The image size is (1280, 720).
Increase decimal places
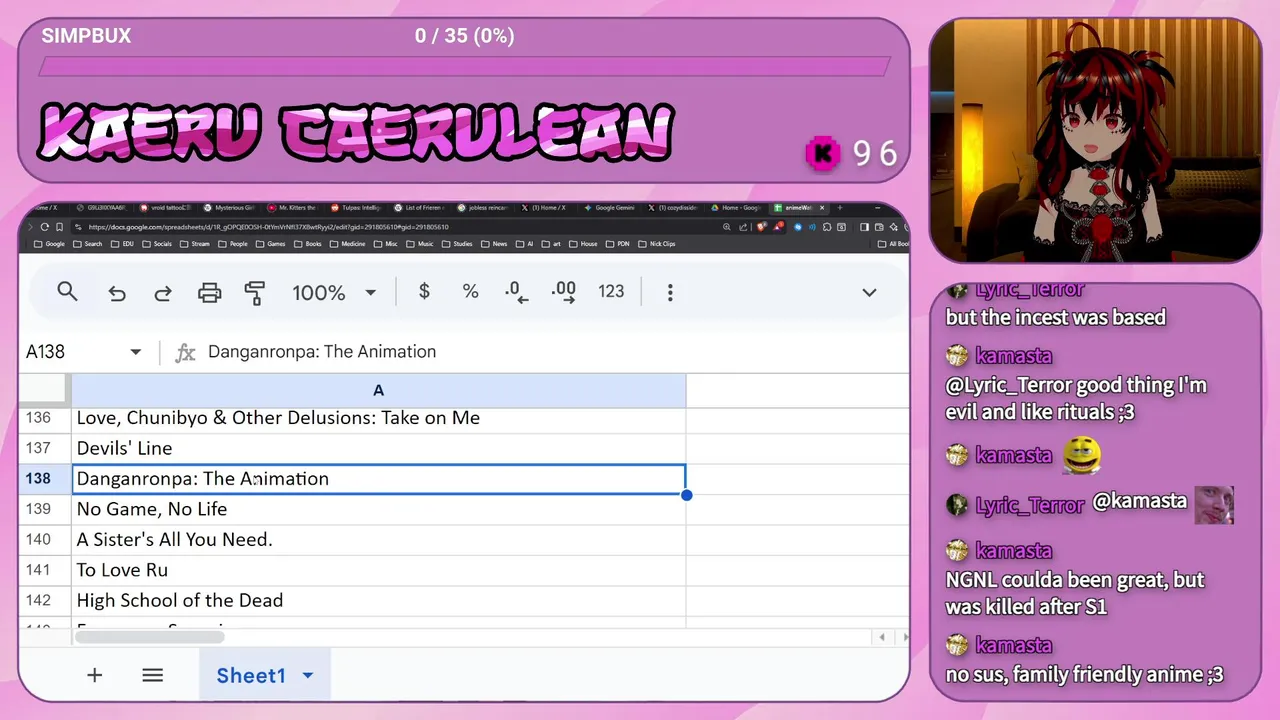click(x=563, y=292)
